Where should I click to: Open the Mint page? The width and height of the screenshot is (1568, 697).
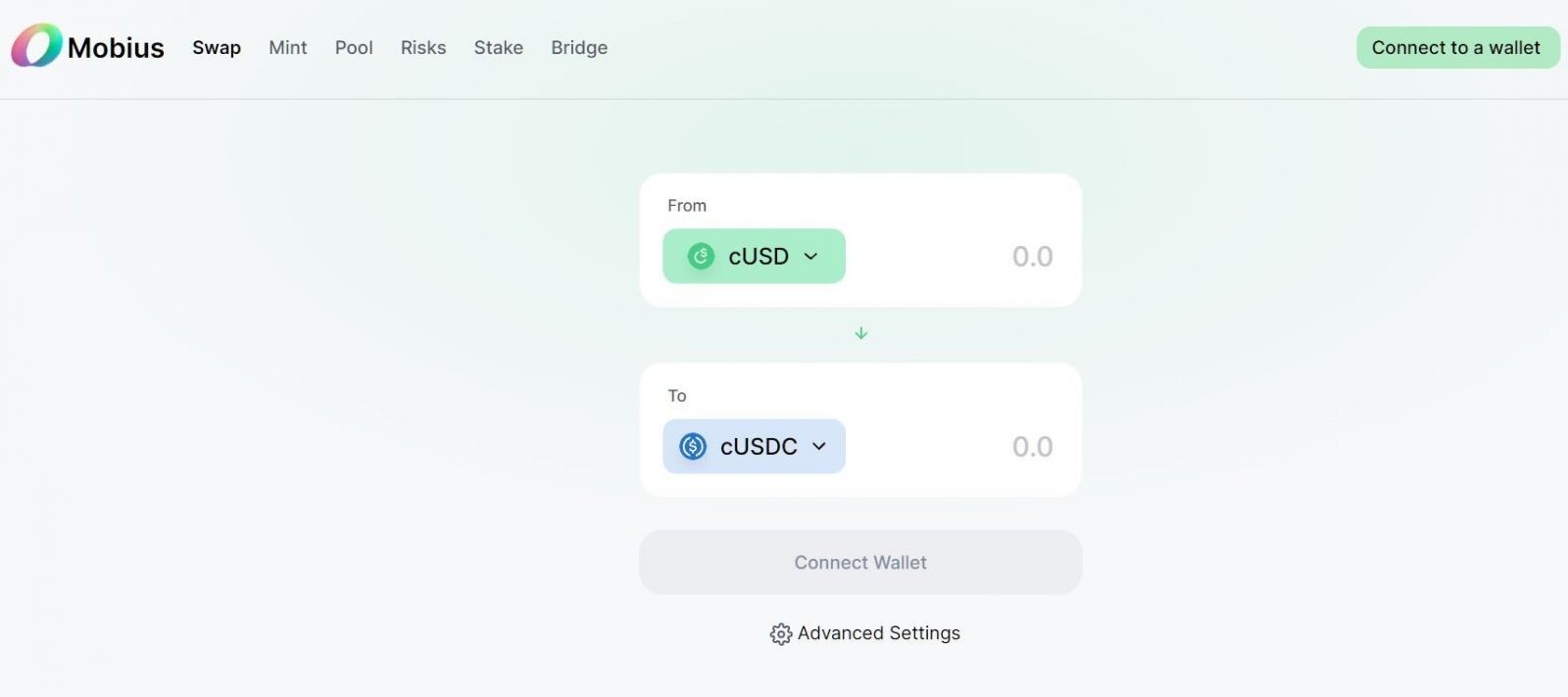[x=288, y=47]
